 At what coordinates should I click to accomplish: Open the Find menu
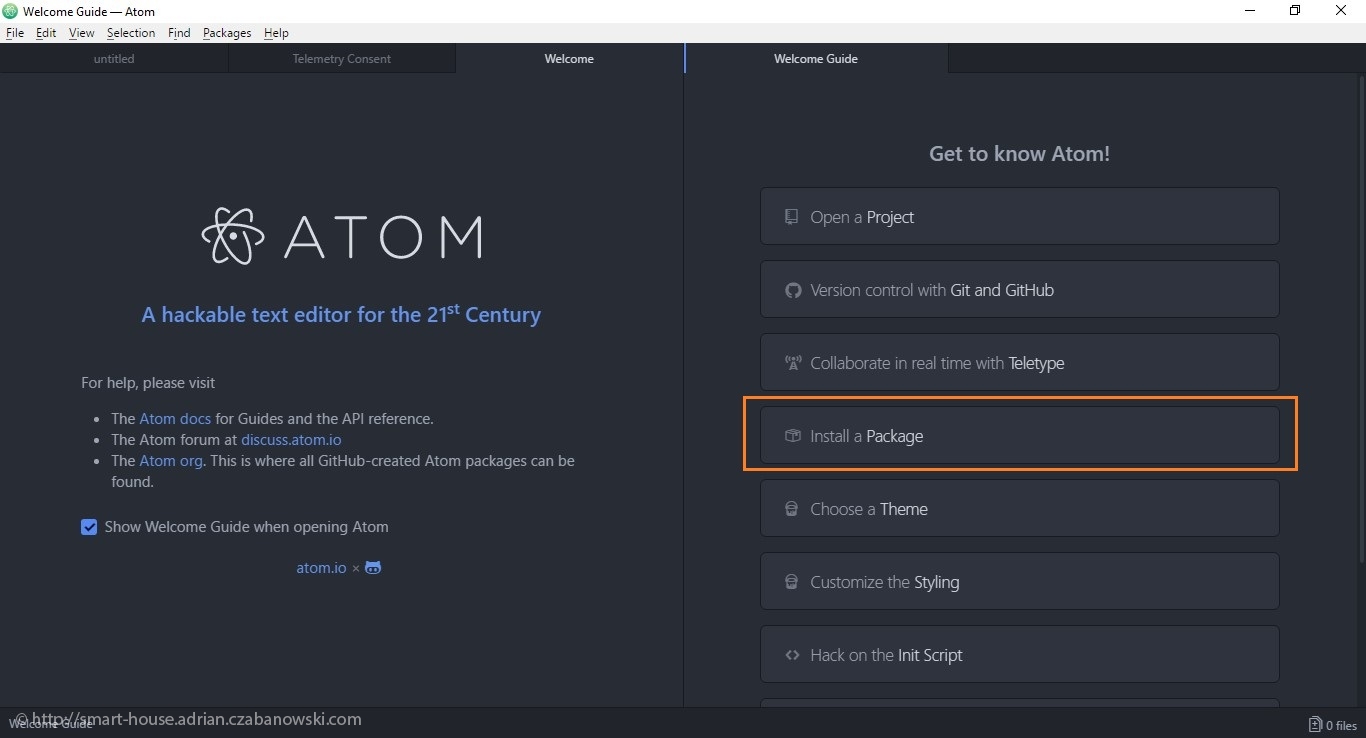(179, 33)
